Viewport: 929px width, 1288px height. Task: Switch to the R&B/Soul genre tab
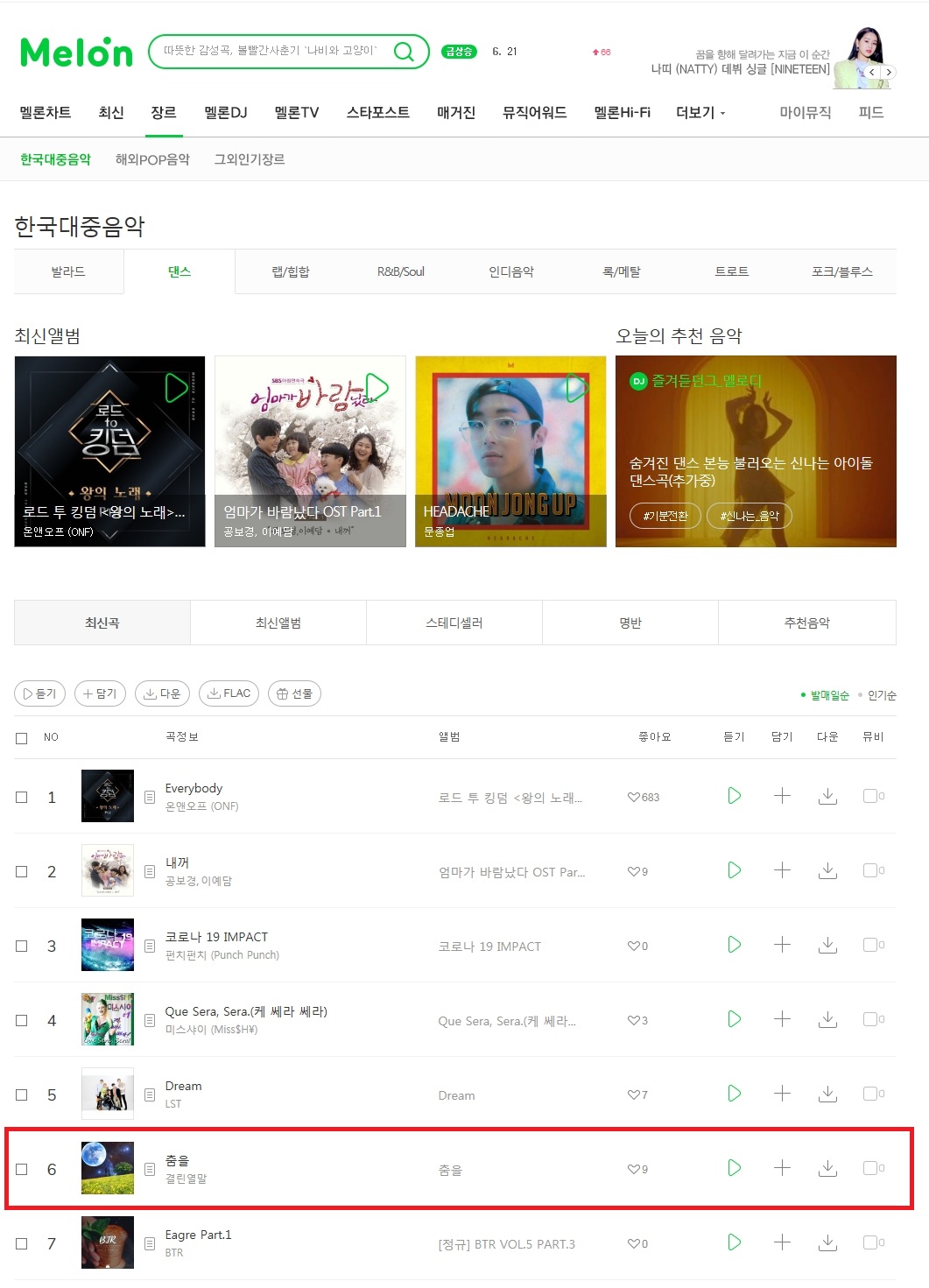coord(401,271)
